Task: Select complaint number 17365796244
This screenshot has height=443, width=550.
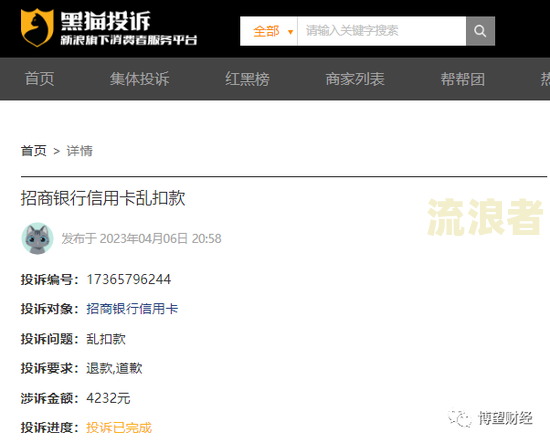Action: click(128, 280)
